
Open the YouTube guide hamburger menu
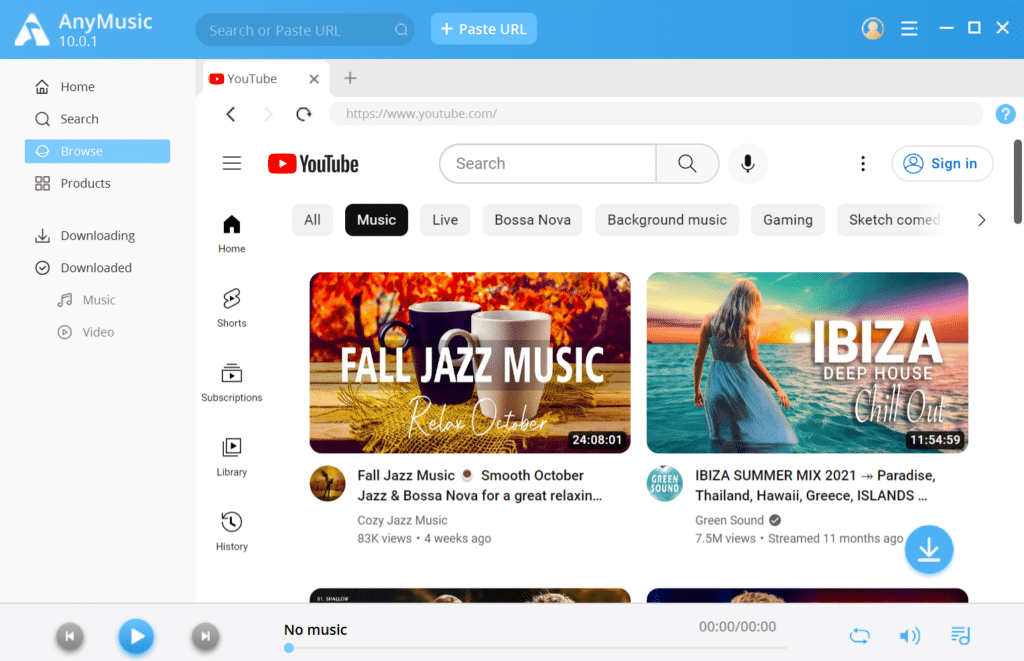click(x=232, y=163)
